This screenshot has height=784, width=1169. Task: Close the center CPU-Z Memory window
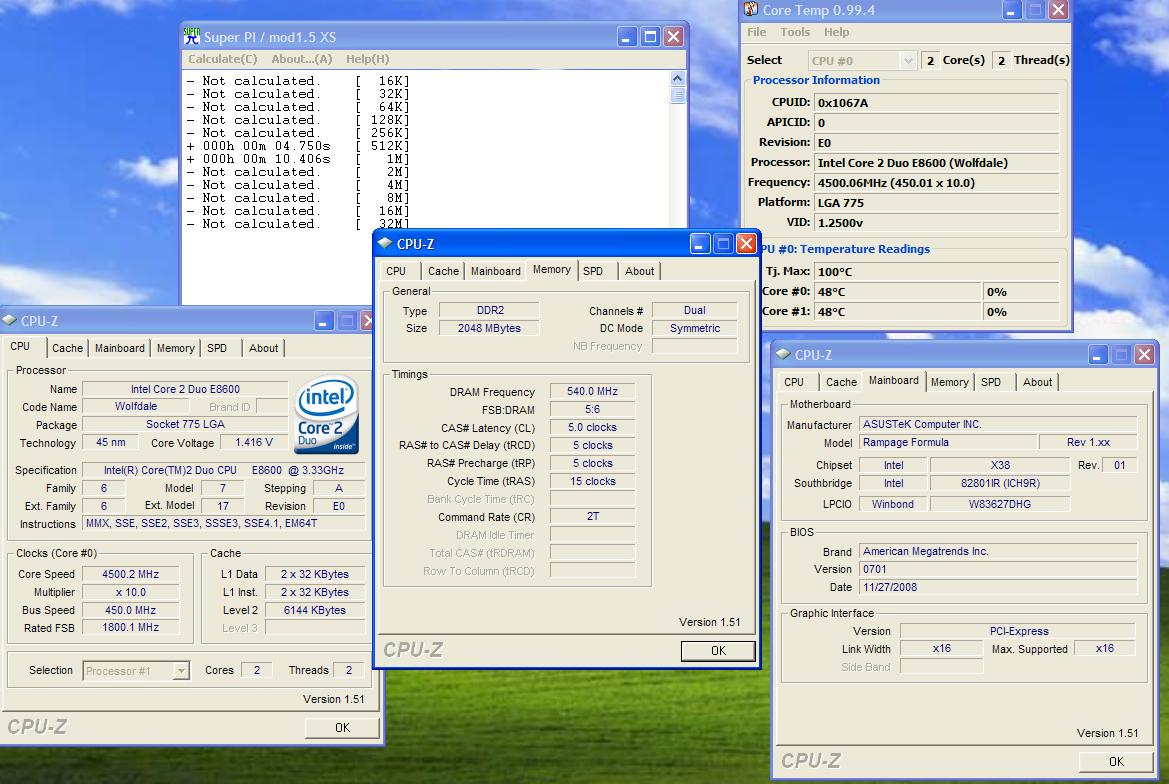[746, 244]
